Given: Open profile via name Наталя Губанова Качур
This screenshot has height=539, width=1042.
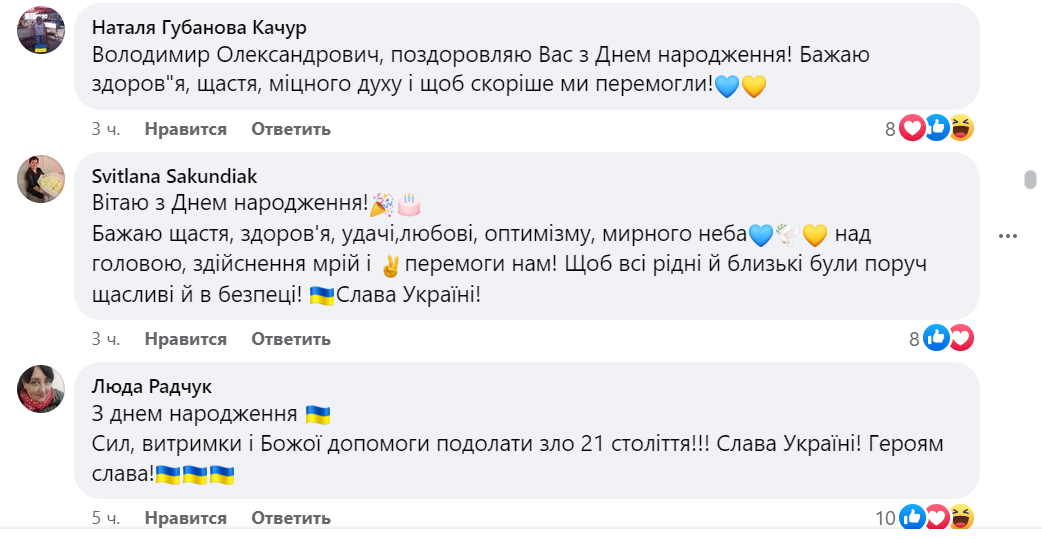Looking at the screenshot, I should [199, 26].
